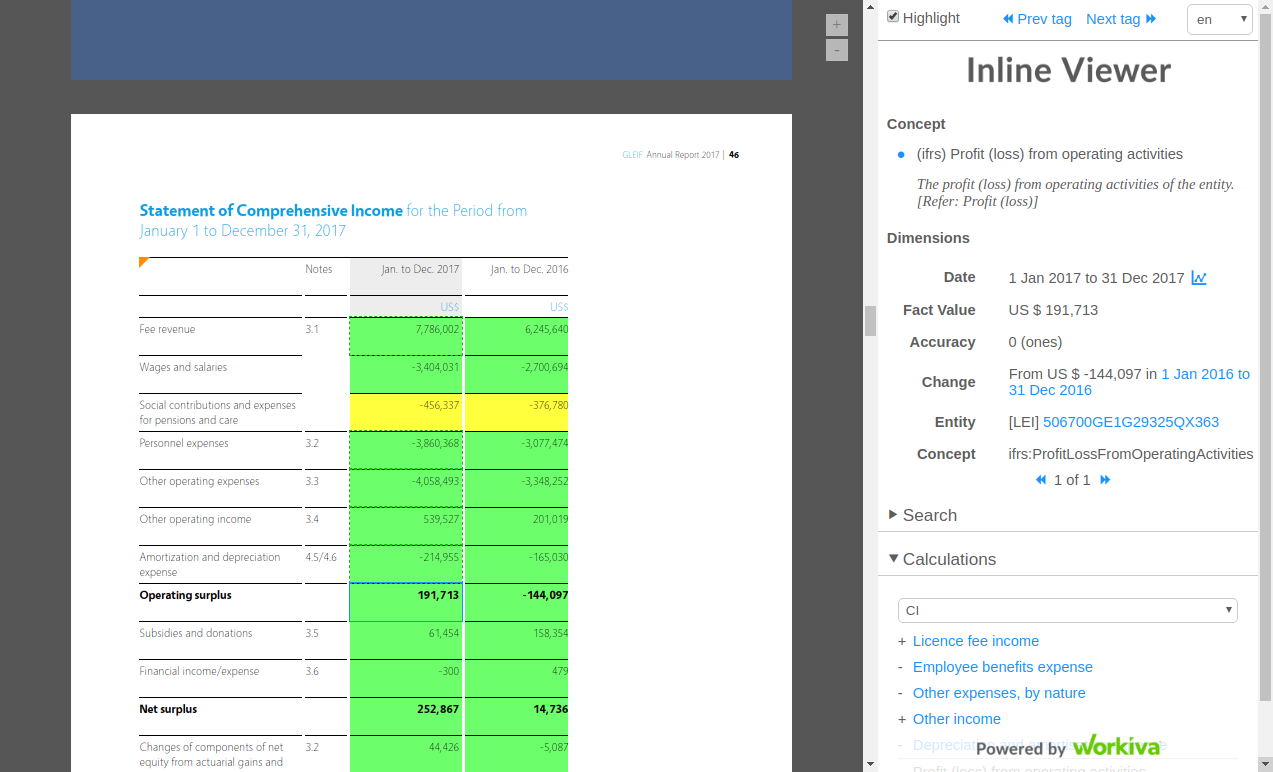Screen dimensions: 1273x772
Task: Click the 'Net surplus' row label
Action: coord(168,709)
